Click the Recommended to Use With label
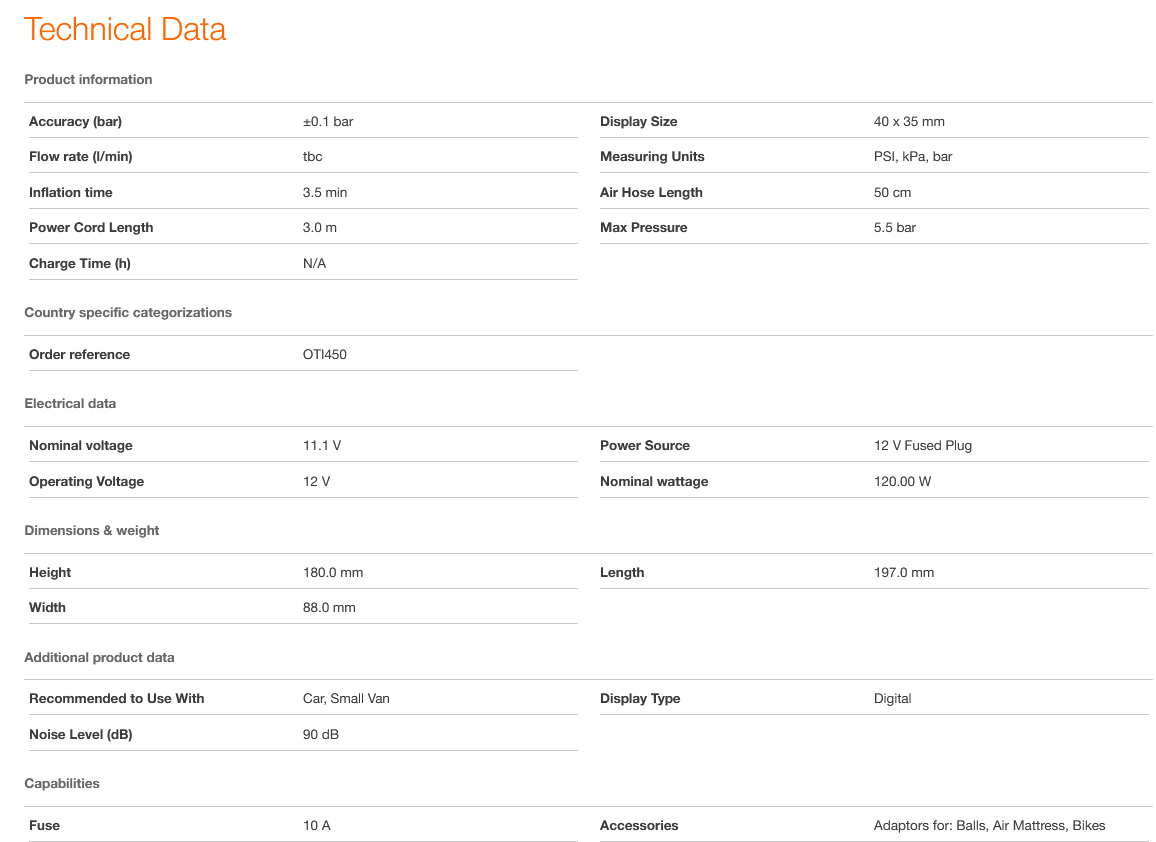Viewport: 1156px width, 842px height. tap(116, 698)
